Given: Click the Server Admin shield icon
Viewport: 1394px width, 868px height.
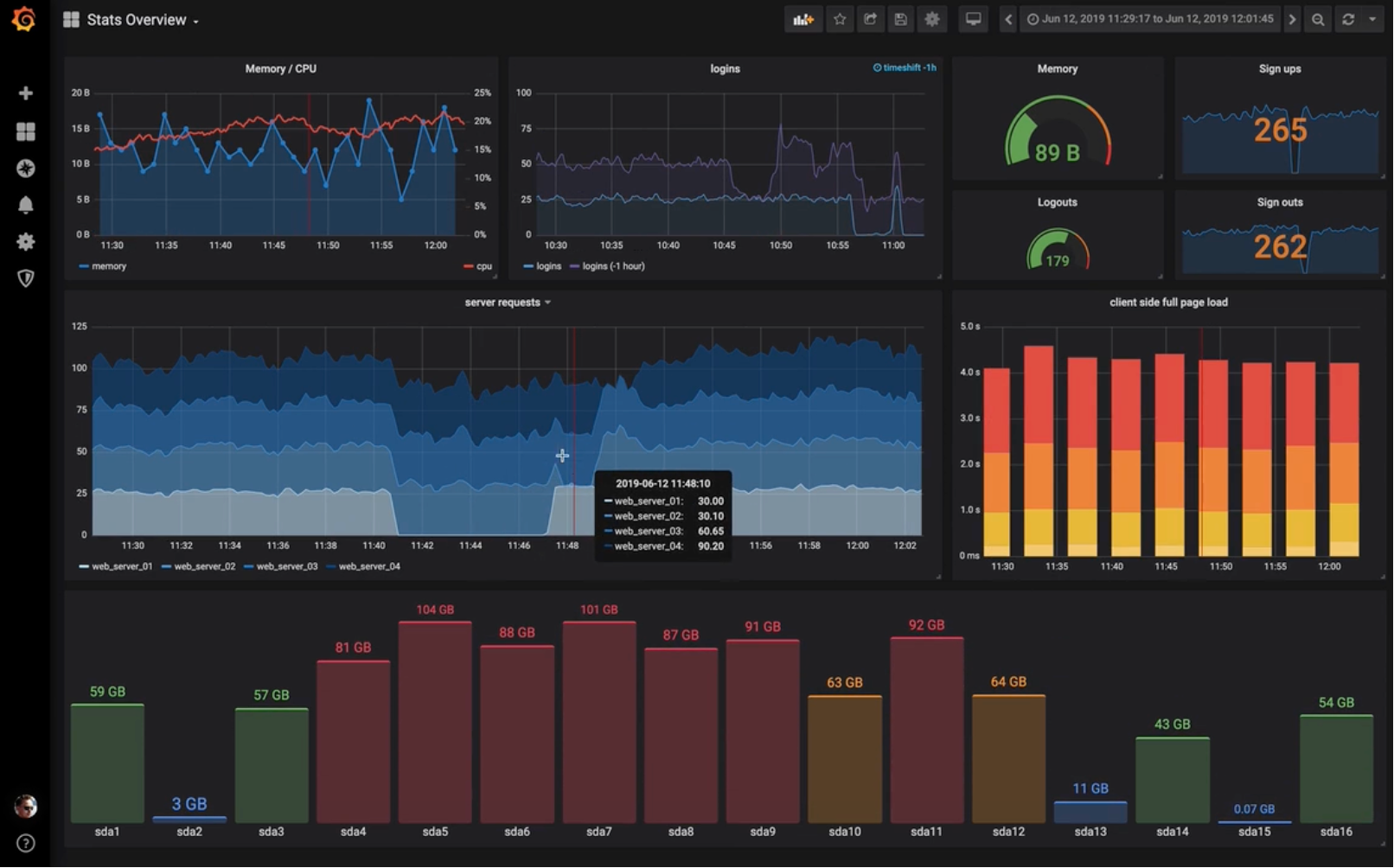Looking at the screenshot, I should pos(26,278).
